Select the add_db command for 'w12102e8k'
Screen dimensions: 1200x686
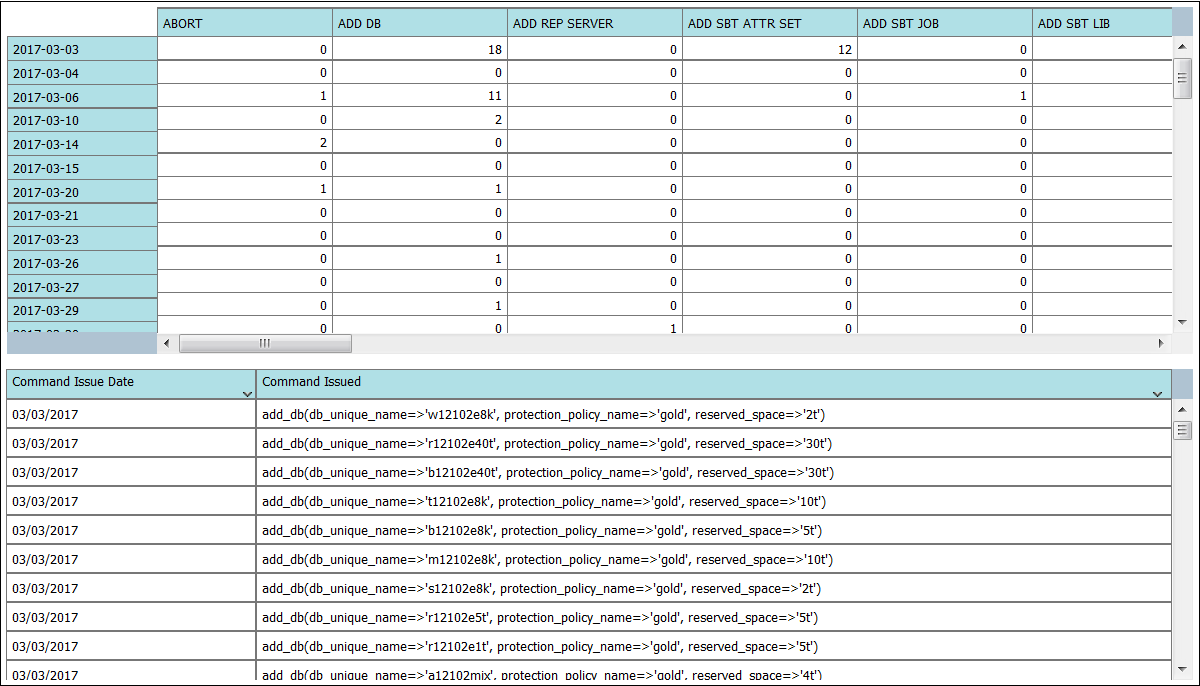click(x=714, y=414)
